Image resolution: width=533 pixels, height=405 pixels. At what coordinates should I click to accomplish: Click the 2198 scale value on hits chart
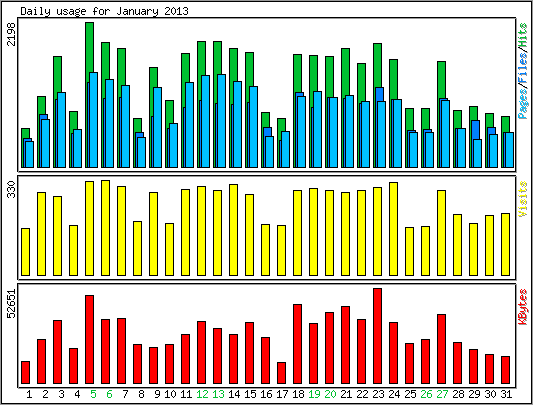12,34
